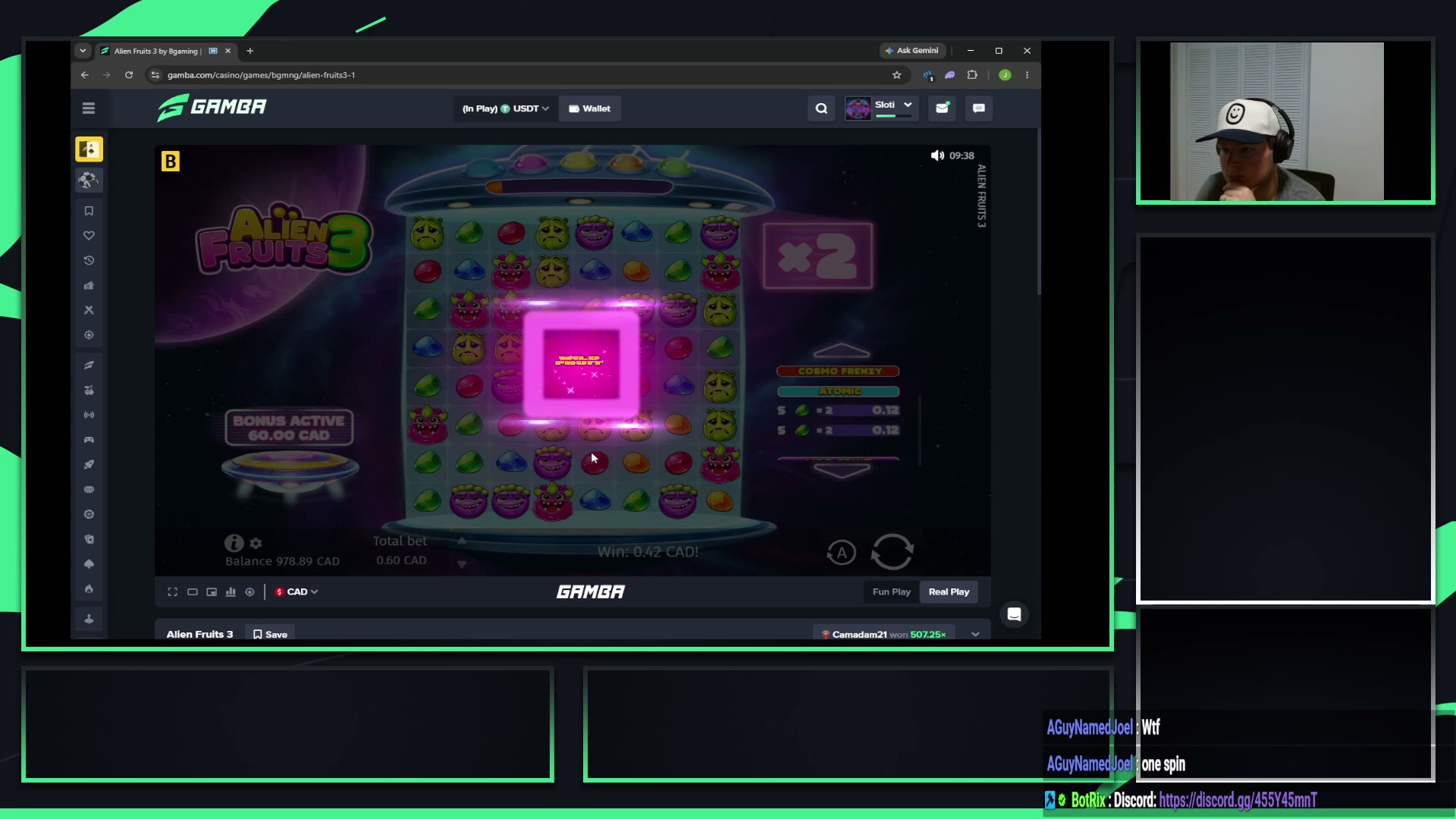The width and height of the screenshot is (1456, 819).
Task: Click the BGaming B logo badge
Action: coord(171,162)
